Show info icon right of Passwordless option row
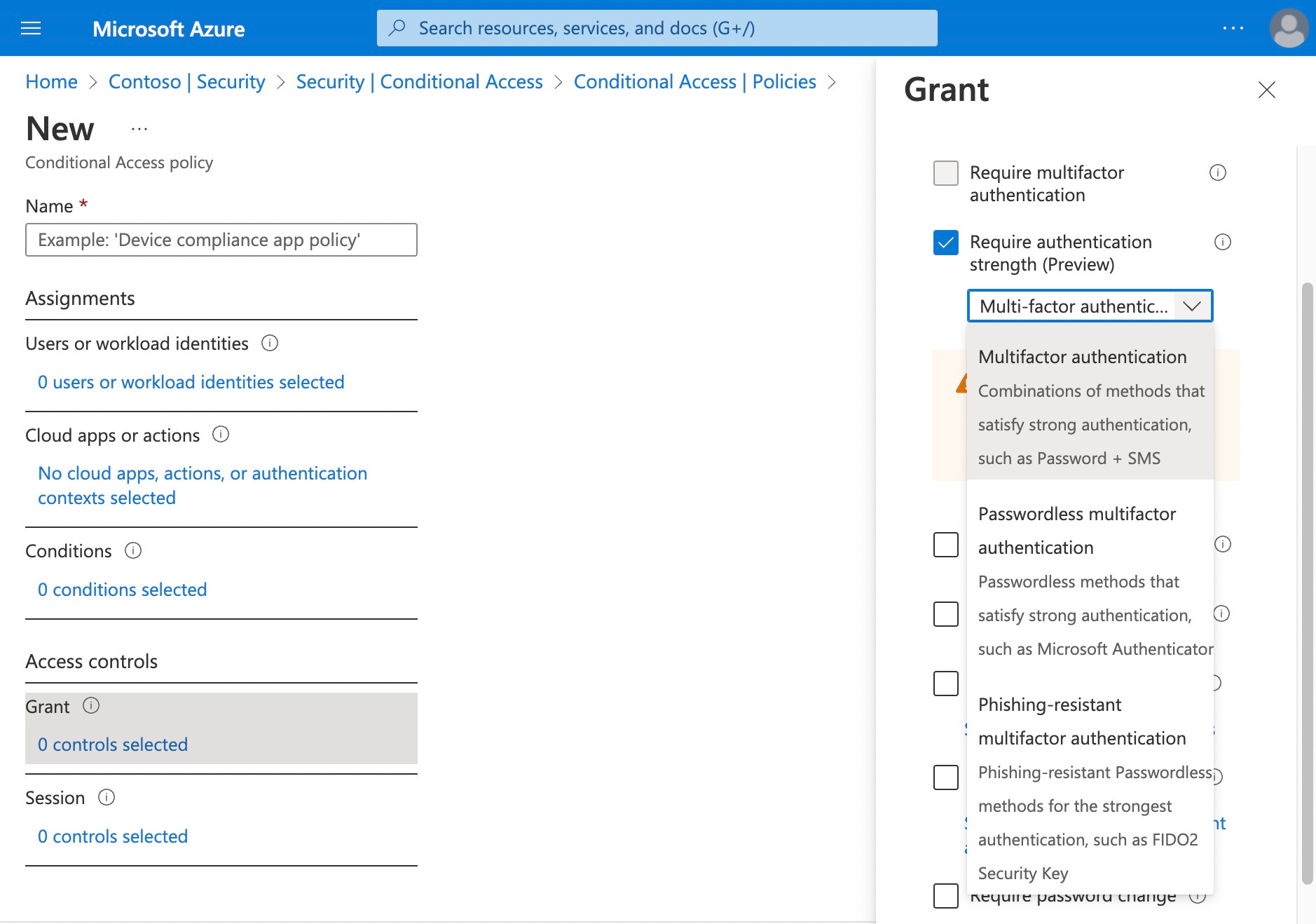The image size is (1316, 924). 1223,544
